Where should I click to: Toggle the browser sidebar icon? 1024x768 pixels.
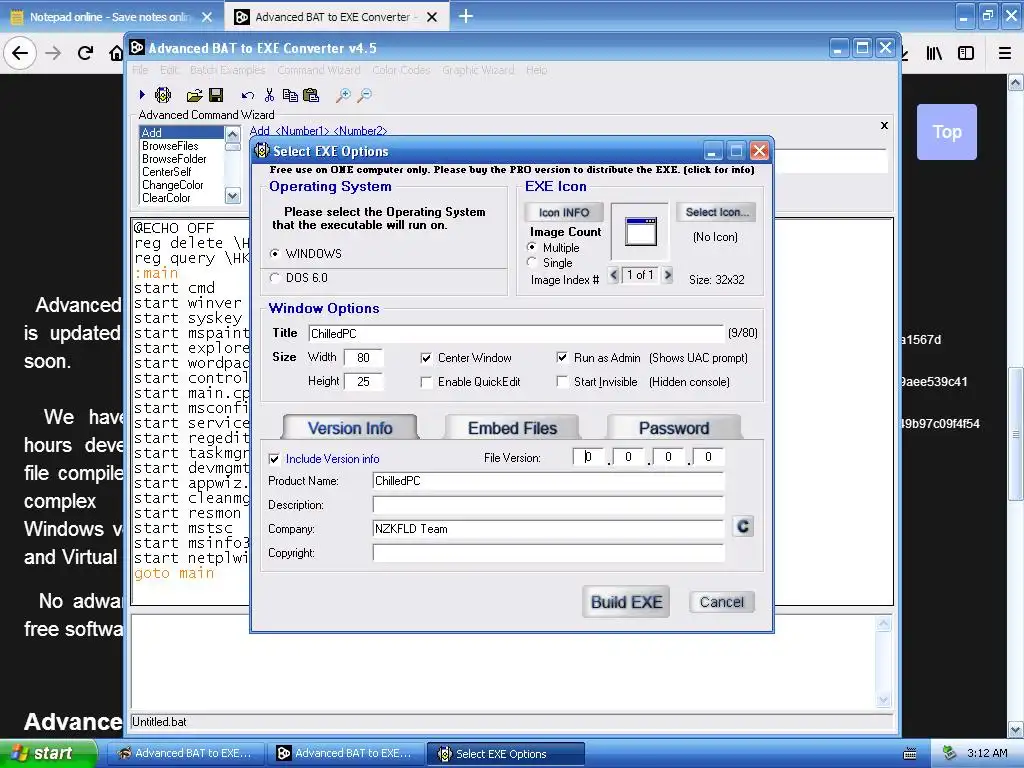(x=966, y=53)
